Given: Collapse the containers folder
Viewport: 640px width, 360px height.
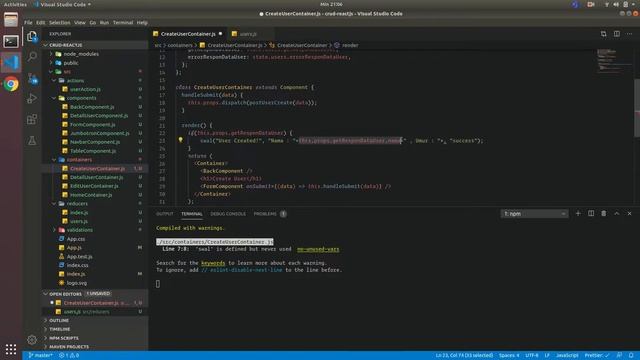Looking at the screenshot, I should pos(54,160).
